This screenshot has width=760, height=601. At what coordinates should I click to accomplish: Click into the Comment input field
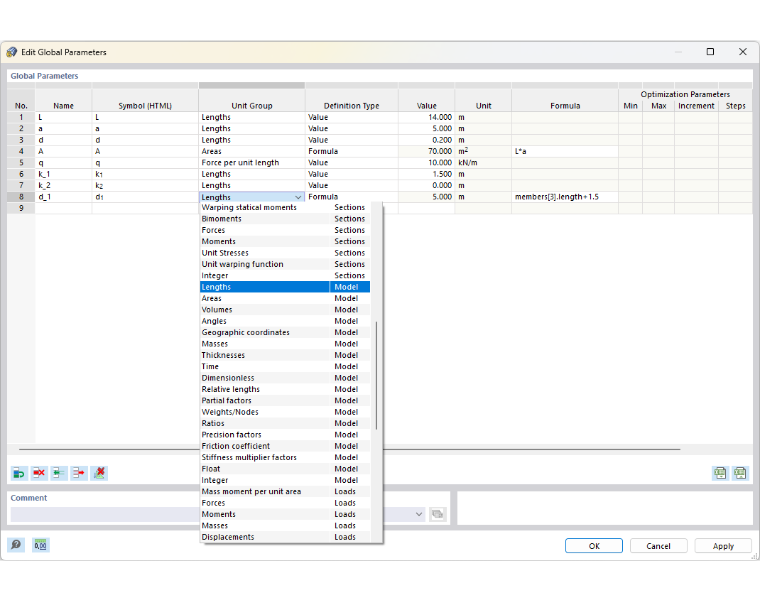click(x=211, y=514)
